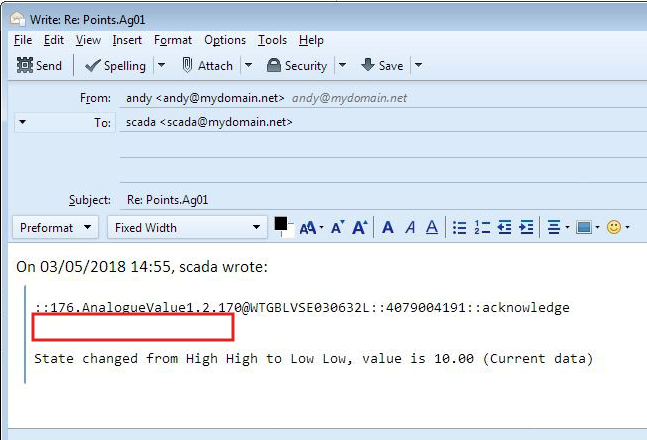Save the message draft
Image resolution: width=647 pixels, height=440 pixels.
click(382, 66)
